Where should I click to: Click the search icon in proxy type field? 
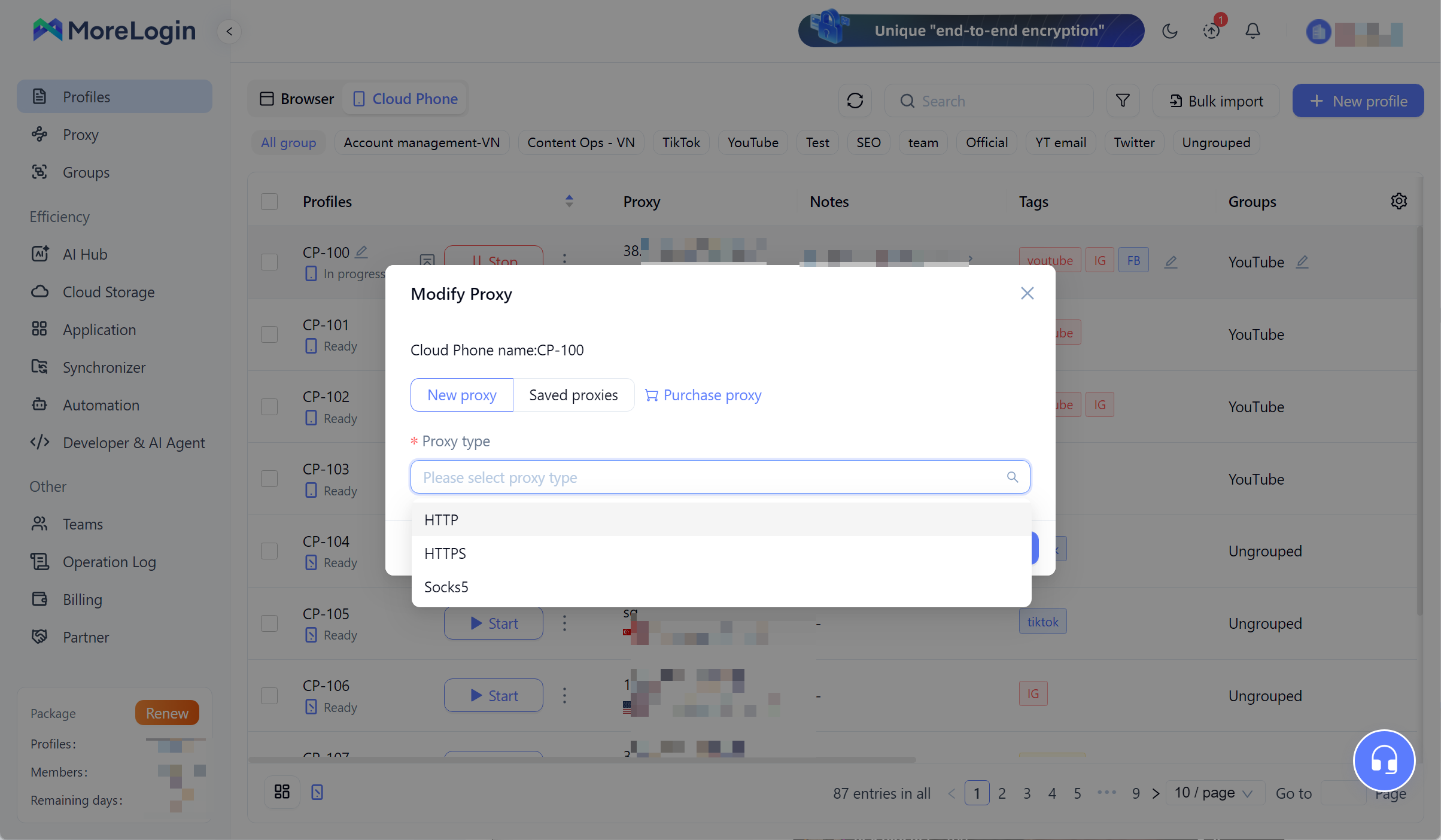(1012, 477)
